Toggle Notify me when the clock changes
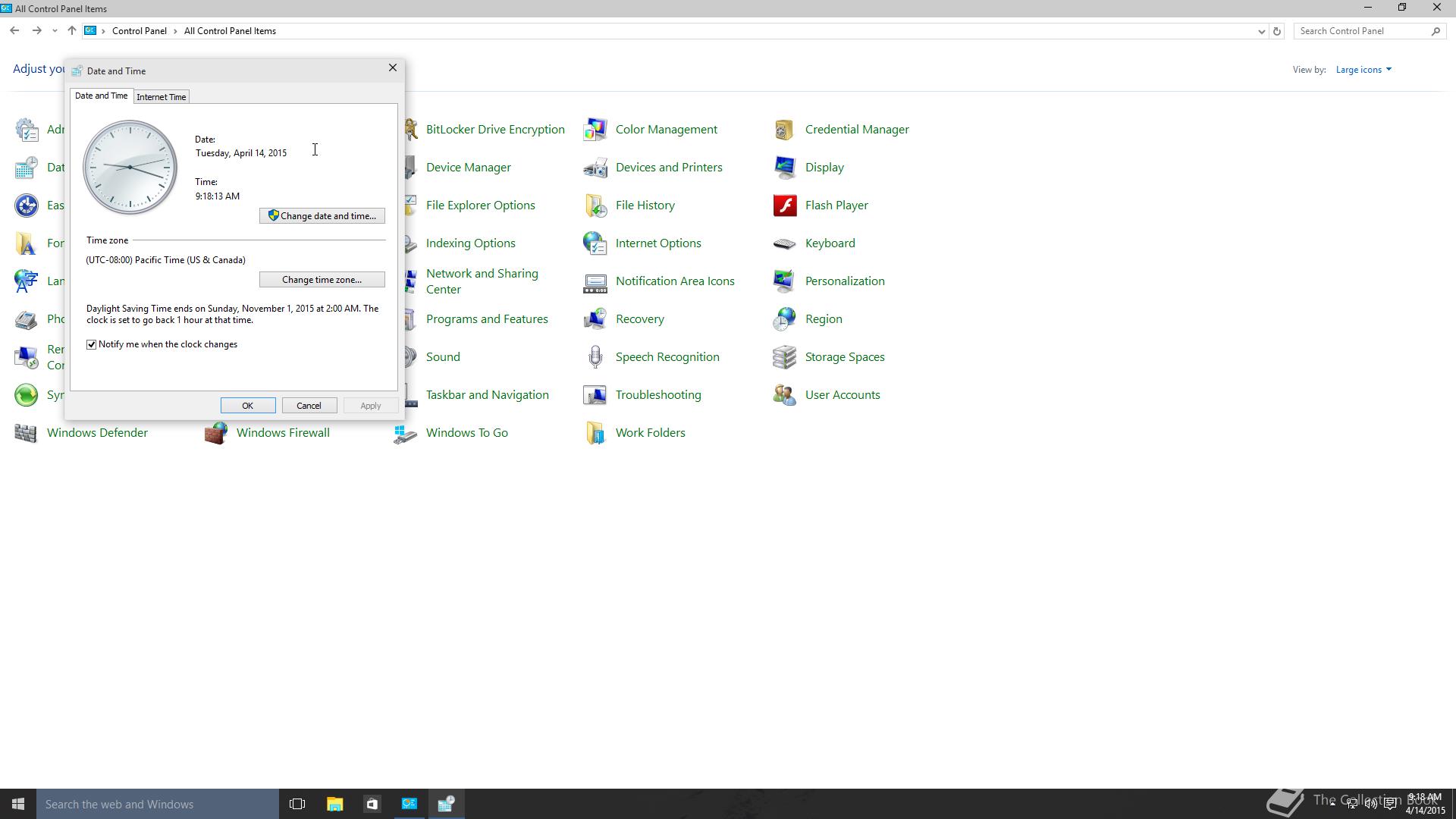 [x=92, y=344]
